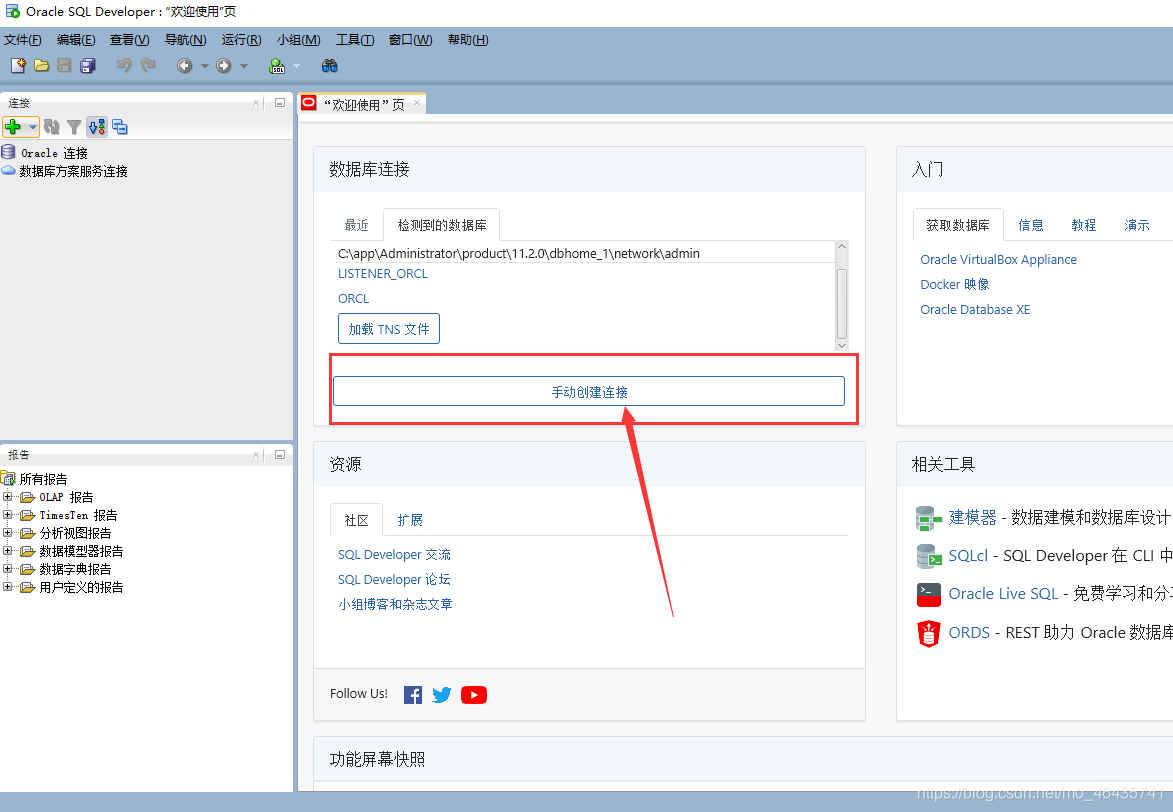Expand the 数据字典报告 node
This screenshot has height=812, width=1173.
[7, 568]
